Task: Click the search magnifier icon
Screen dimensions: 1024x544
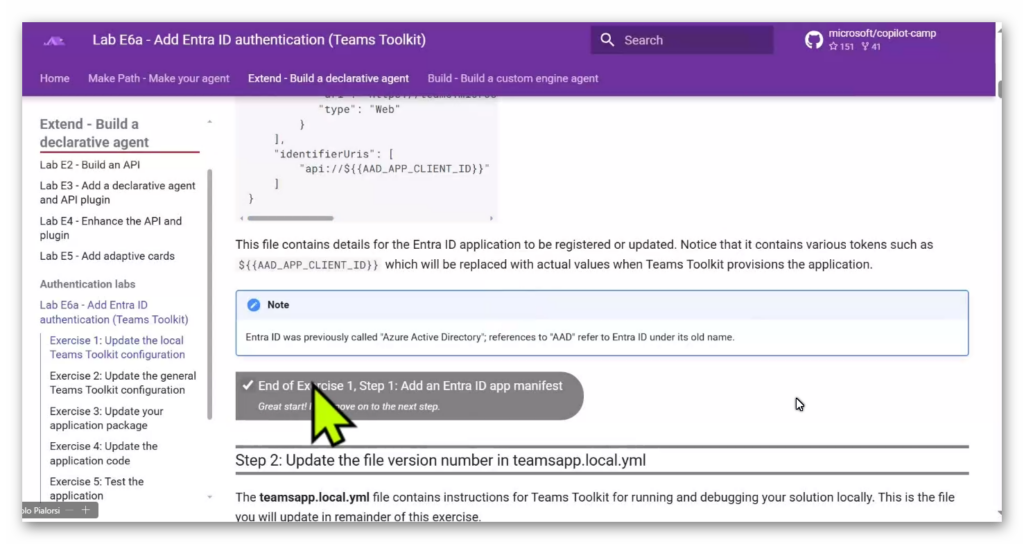Action: click(607, 40)
